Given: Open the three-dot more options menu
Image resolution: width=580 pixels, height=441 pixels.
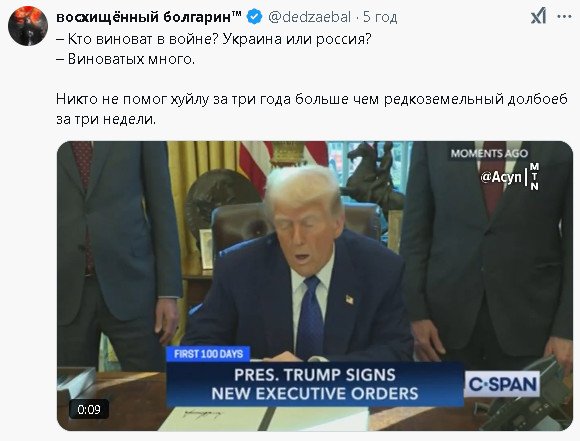Looking at the screenshot, I should point(564,16).
